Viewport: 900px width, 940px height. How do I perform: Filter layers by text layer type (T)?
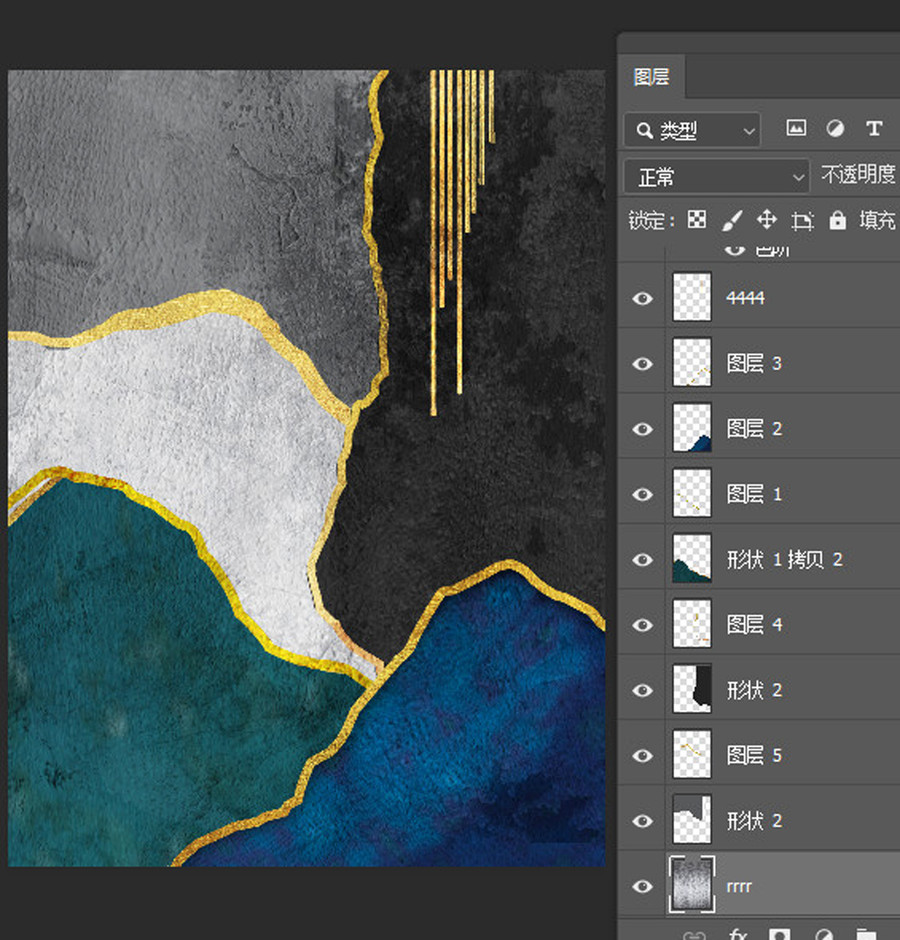(x=874, y=128)
